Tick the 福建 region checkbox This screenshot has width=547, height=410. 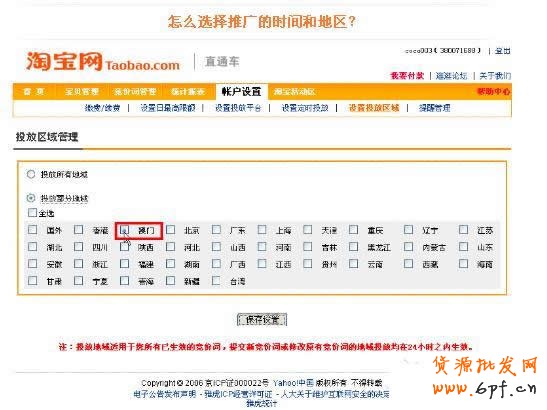click(124, 263)
